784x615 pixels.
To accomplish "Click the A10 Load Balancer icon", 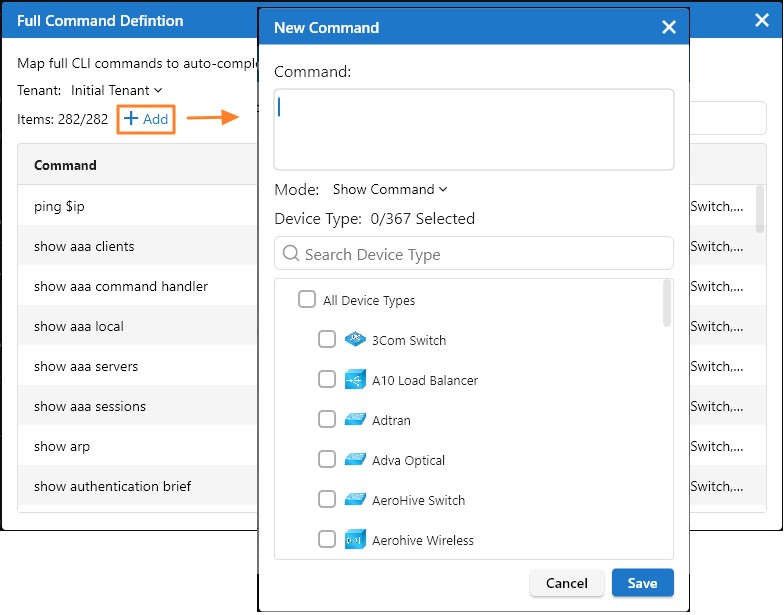I will [x=355, y=380].
